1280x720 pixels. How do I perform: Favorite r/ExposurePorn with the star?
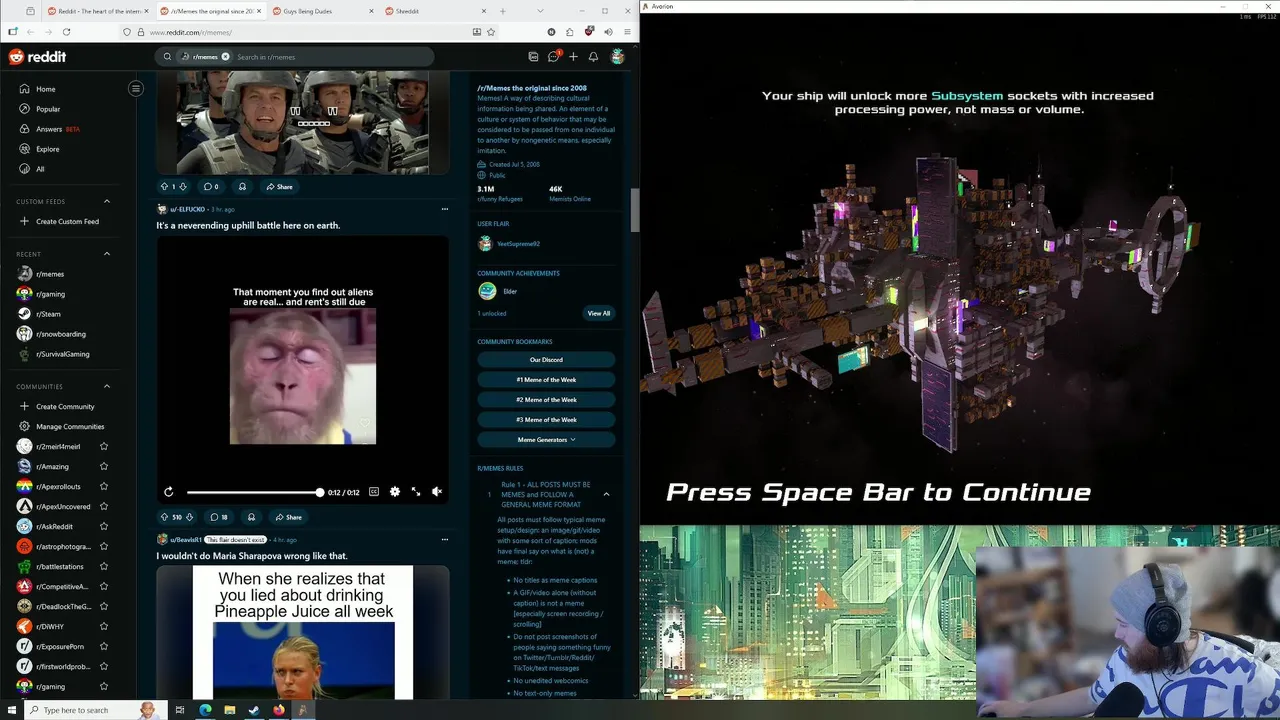click(104, 646)
